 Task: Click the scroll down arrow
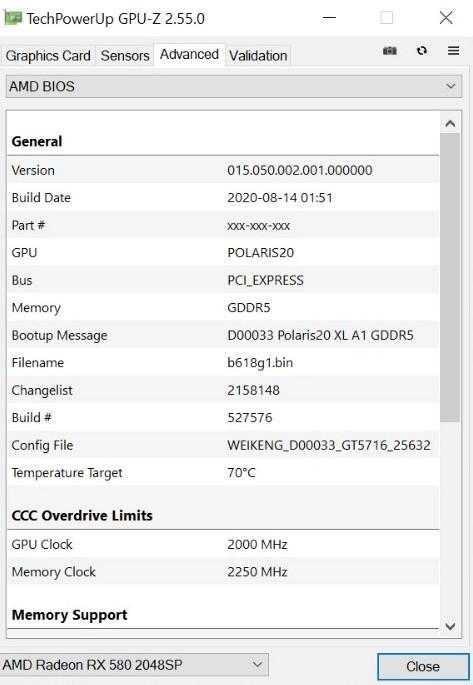[450, 626]
